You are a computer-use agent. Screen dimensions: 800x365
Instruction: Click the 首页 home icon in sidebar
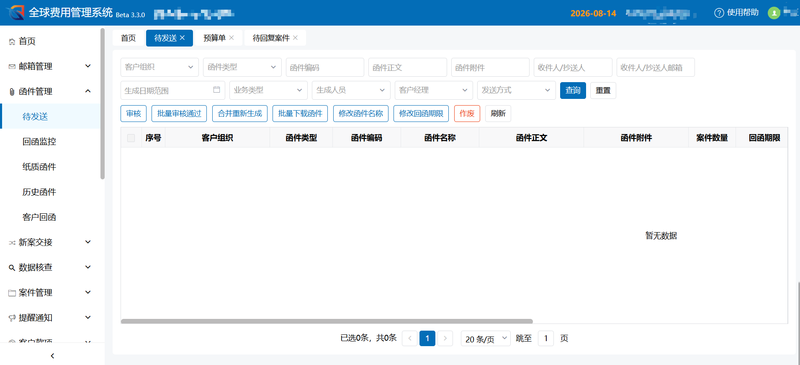click(x=12, y=42)
